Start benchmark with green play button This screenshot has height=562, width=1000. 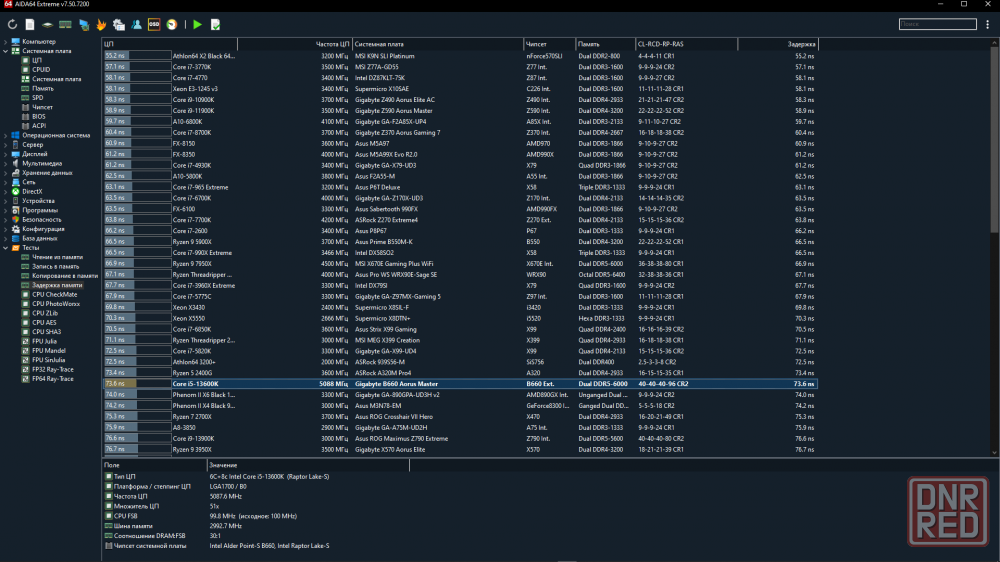[198, 24]
